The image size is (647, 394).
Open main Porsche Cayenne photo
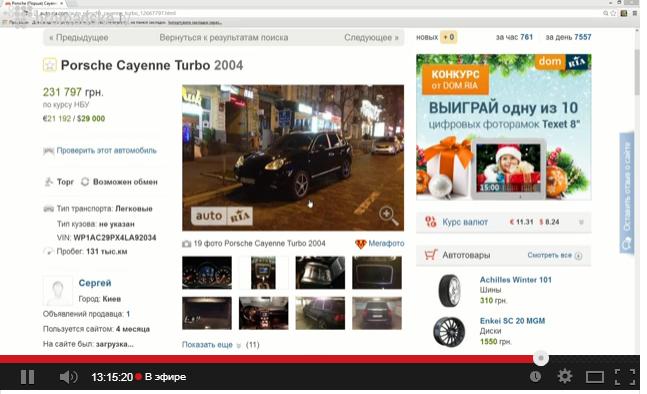click(293, 158)
